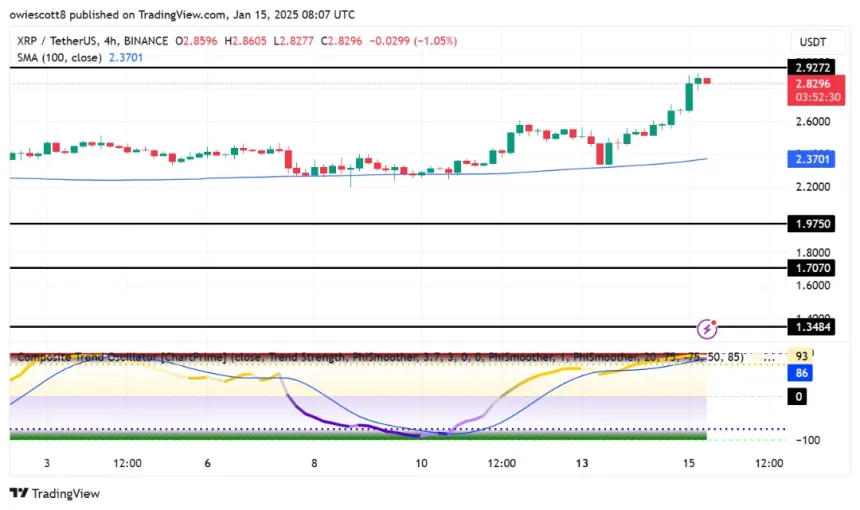Open the USDT currency selector
860x510 pixels.
[810, 41]
